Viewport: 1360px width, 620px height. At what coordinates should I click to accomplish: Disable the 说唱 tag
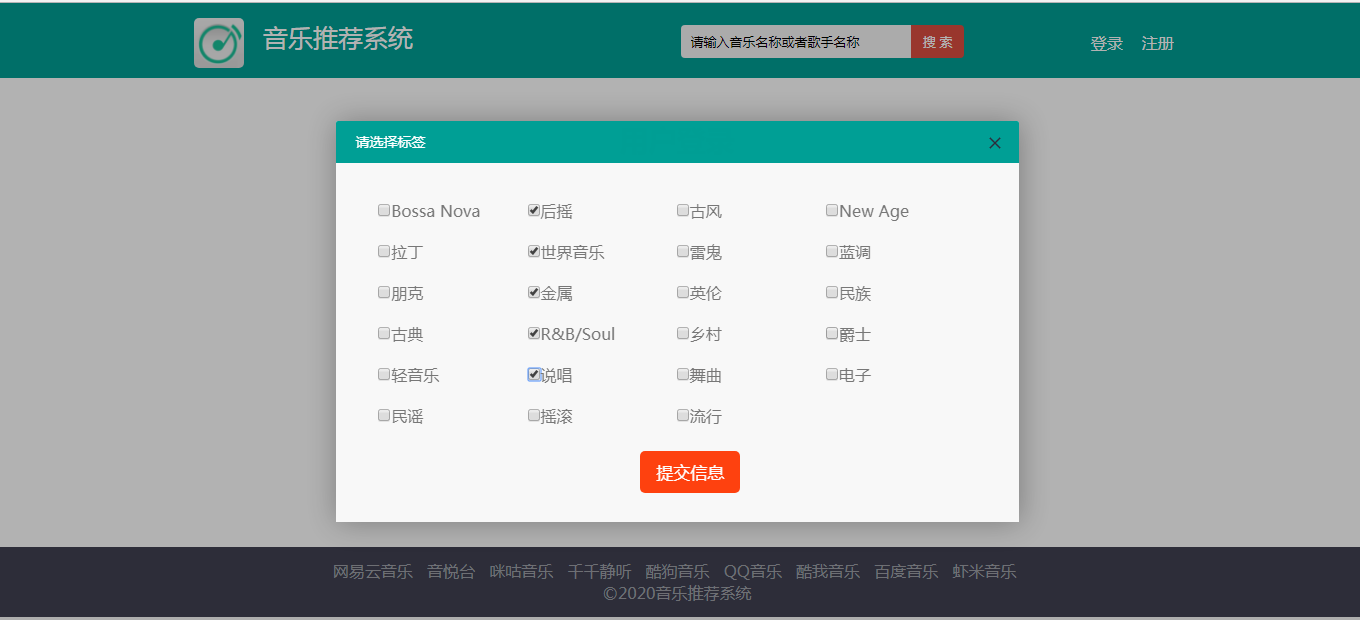[533, 374]
